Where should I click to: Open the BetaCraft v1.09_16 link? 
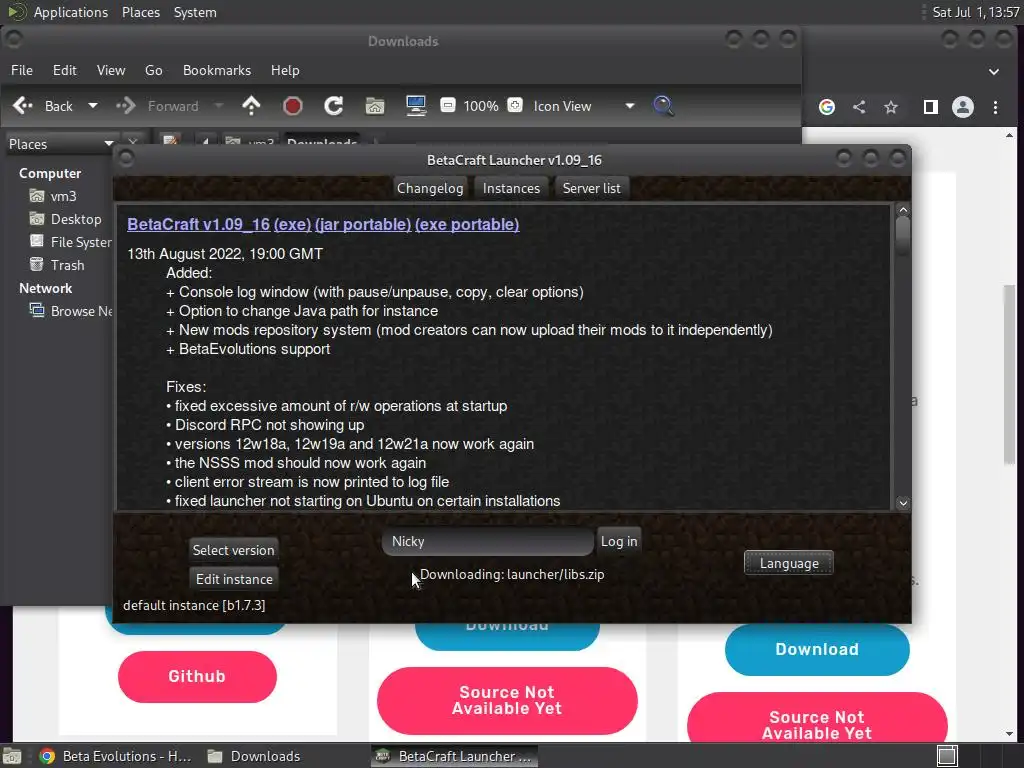coord(199,224)
